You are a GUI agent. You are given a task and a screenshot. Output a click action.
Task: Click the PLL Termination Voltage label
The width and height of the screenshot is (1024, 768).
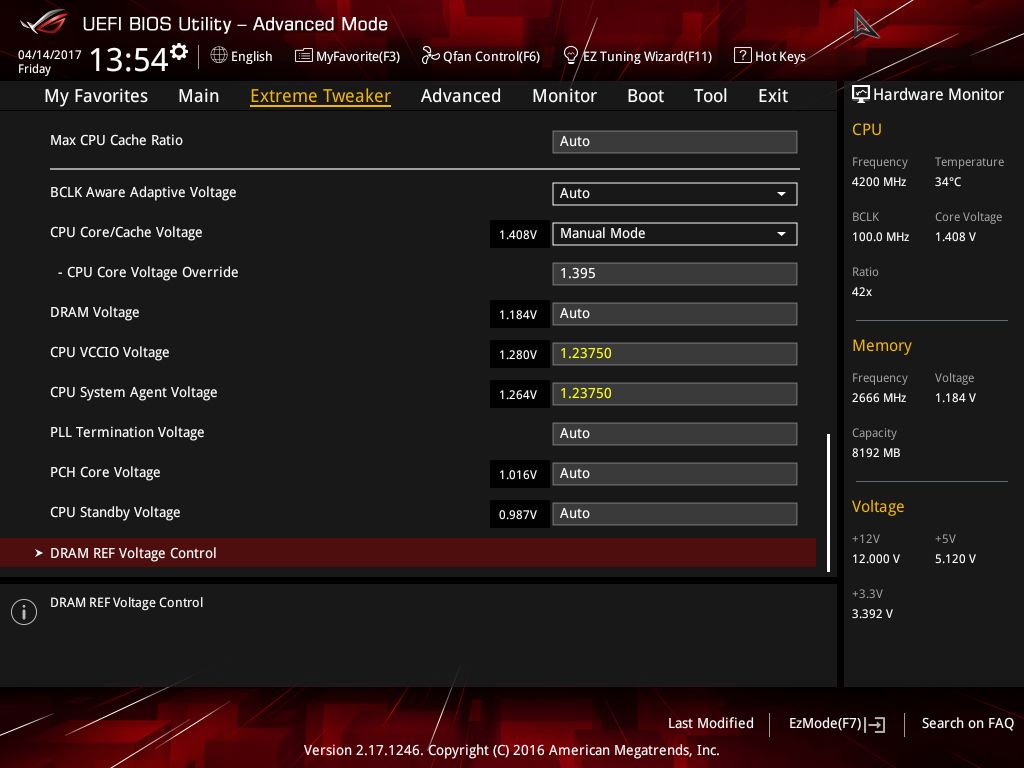tap(127, 432)
